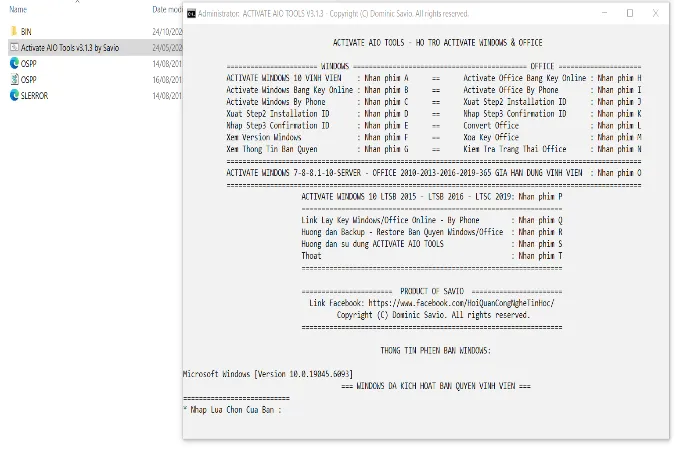Image resolution: width=680 pixels, height=450 pixels.
Task: Click the Edge icon of first OSPP
Action: pyautogui.click(x=14, y=63)
